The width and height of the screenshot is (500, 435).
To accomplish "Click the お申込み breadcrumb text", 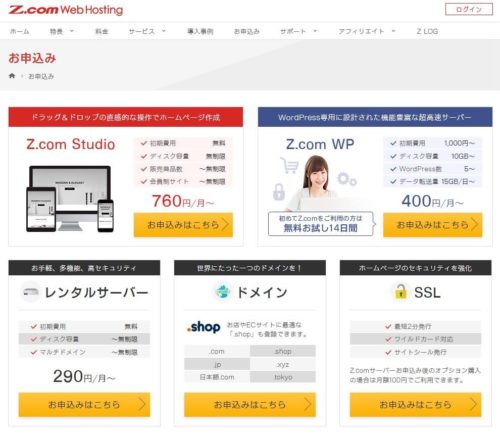I will 41,76.
